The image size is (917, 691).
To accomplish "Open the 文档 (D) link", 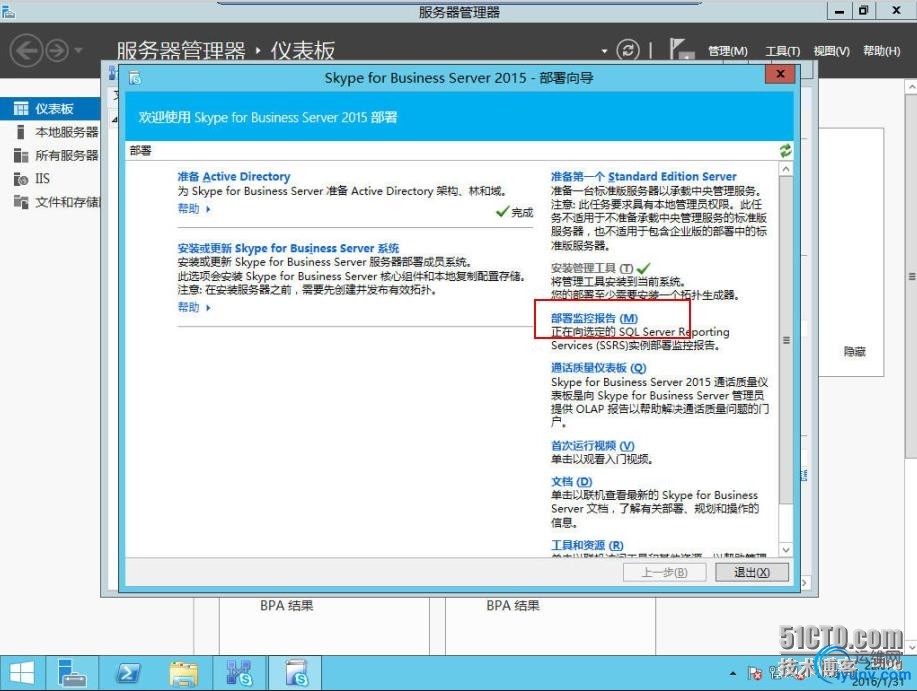I will [x=571, y=482].
